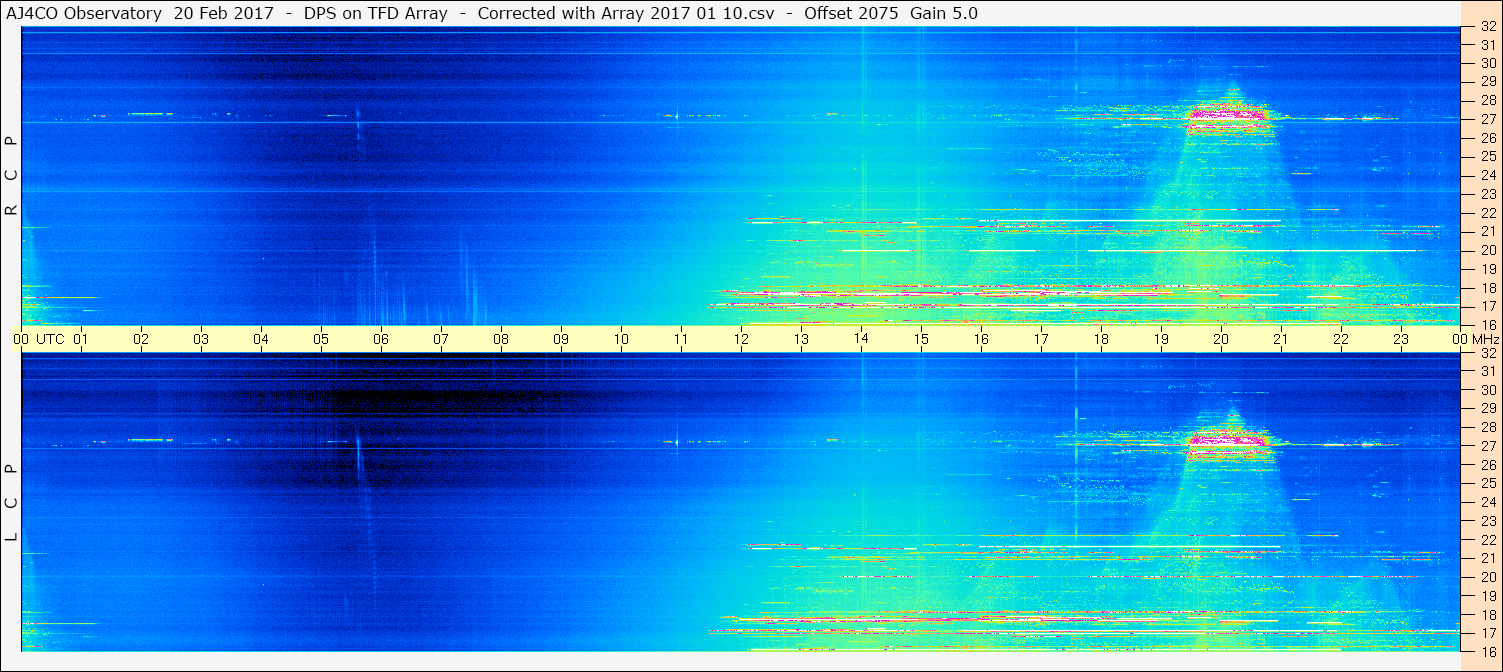This screenshot has width=1503, height=672.
Task: Click the 'DPS on TFD Array' header text
Action: (x=376, y=14)
